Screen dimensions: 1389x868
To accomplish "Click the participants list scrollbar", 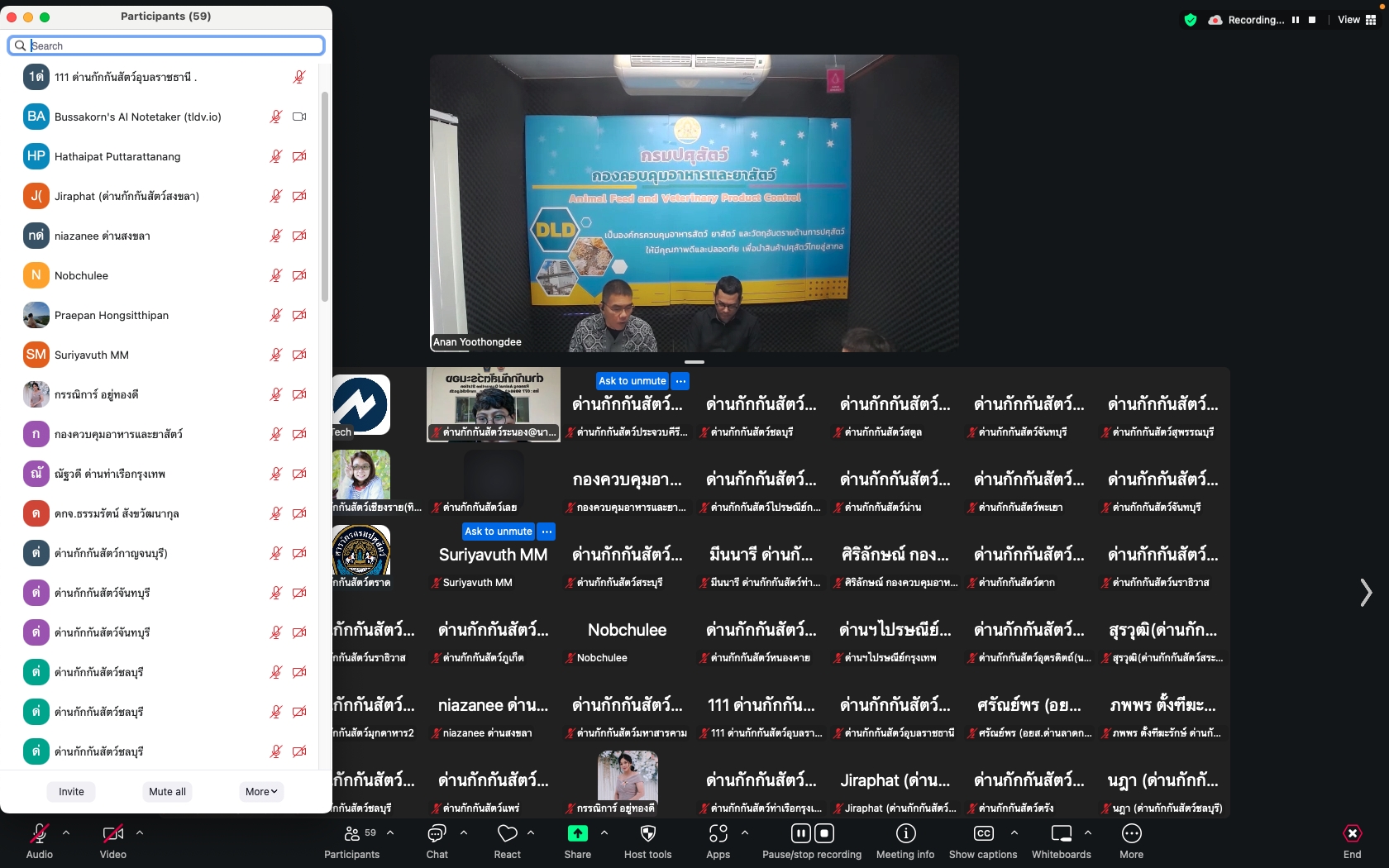I will click(325, 198).
